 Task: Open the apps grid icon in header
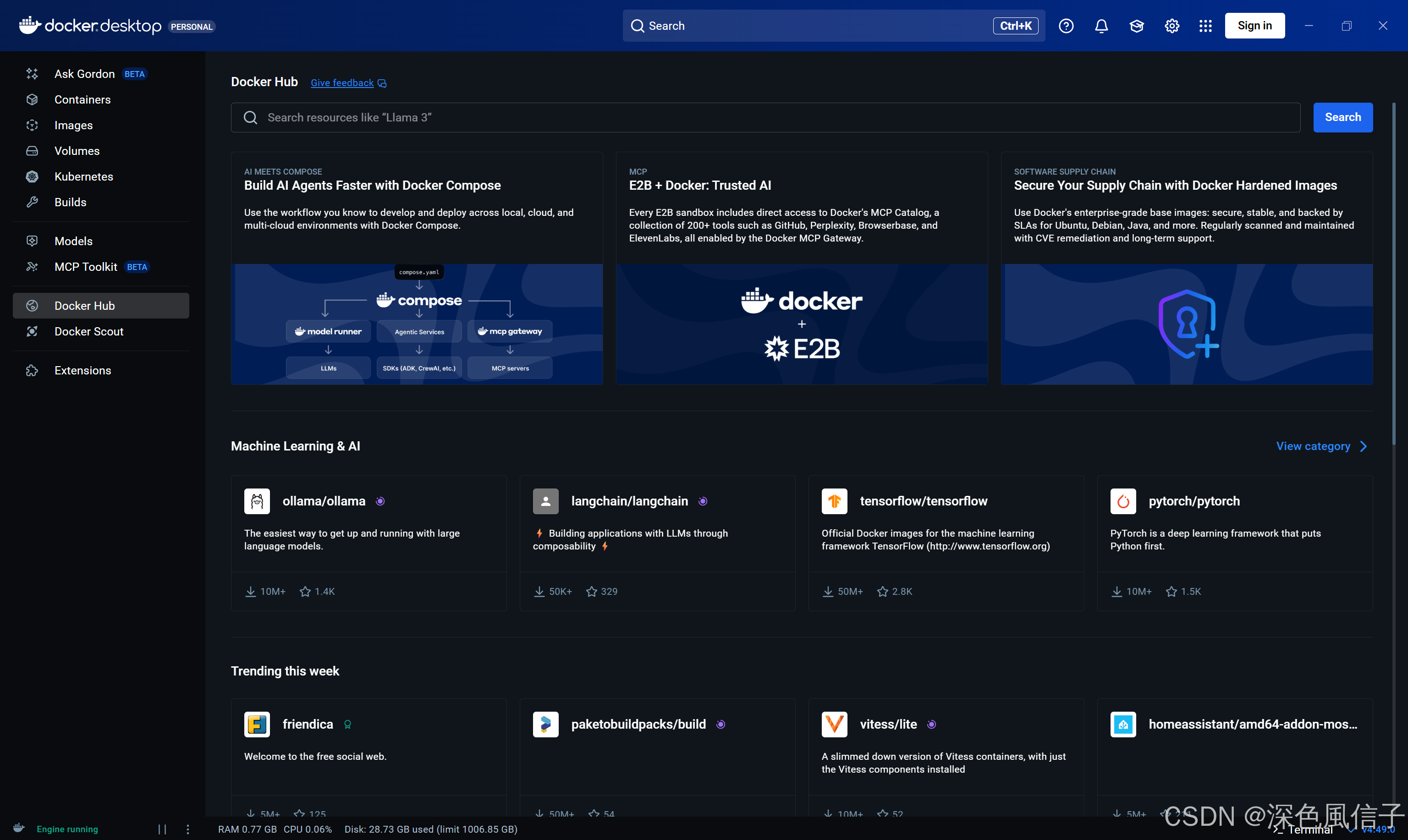click(1205, 26)
